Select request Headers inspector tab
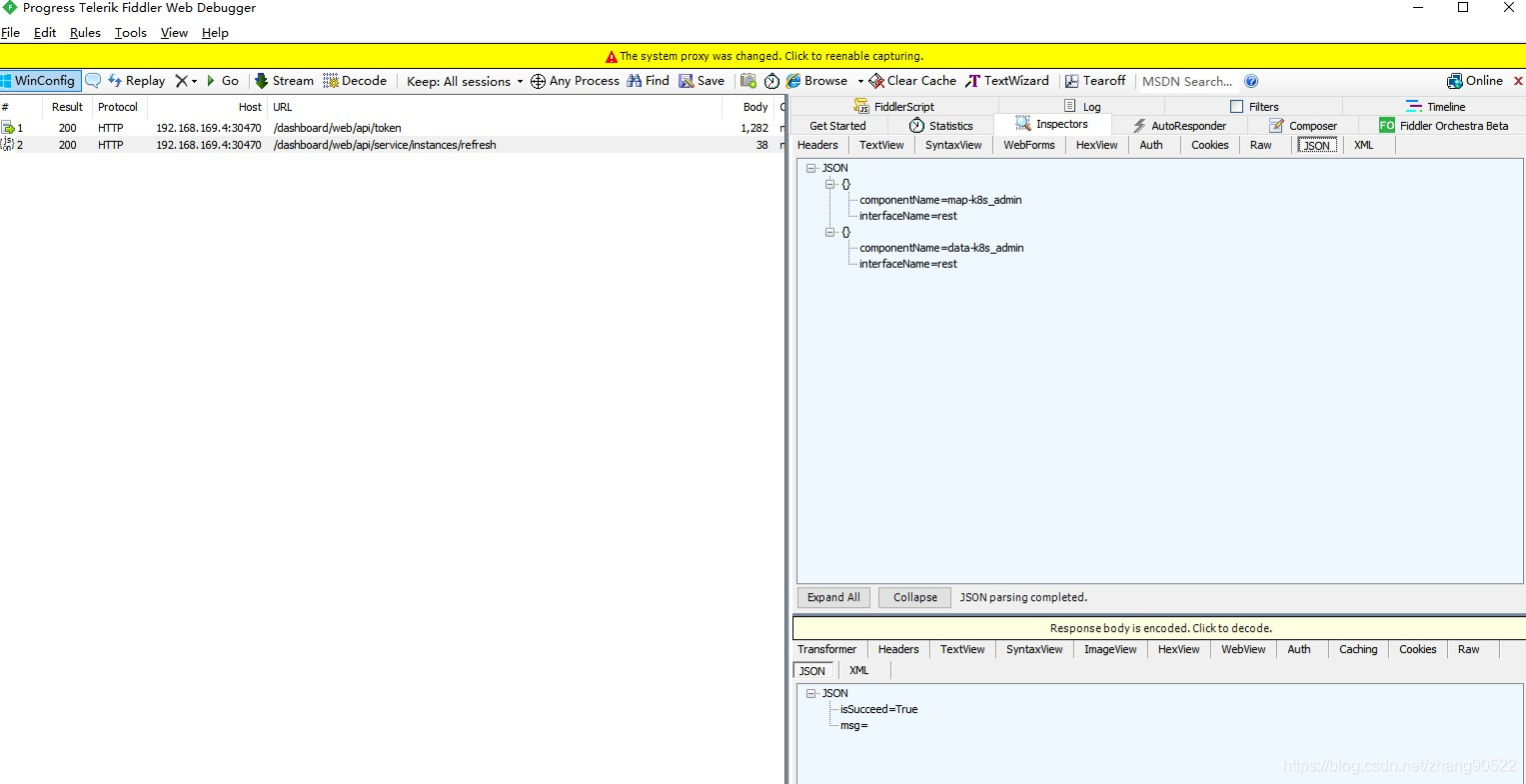Screen dimensions: 1526x784 [x=817, y=145]
